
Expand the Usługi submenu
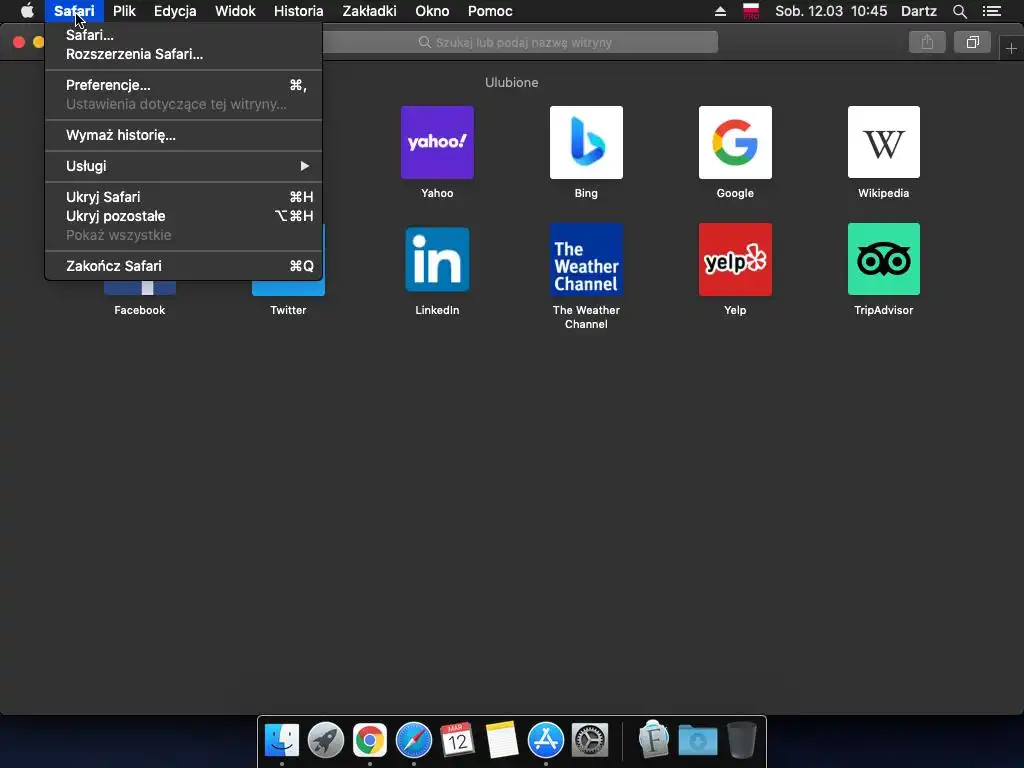(x=184, y=166)
